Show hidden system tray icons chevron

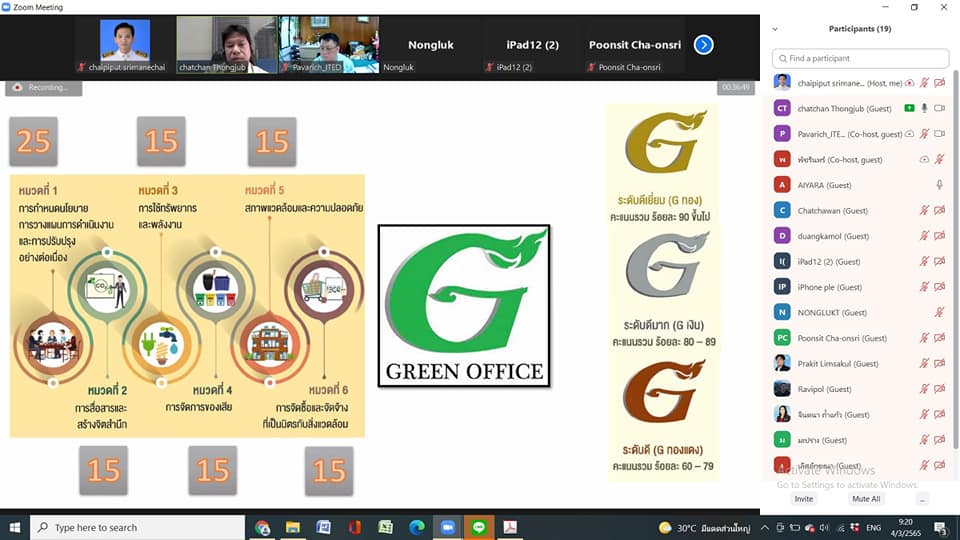tap(765, 528)
